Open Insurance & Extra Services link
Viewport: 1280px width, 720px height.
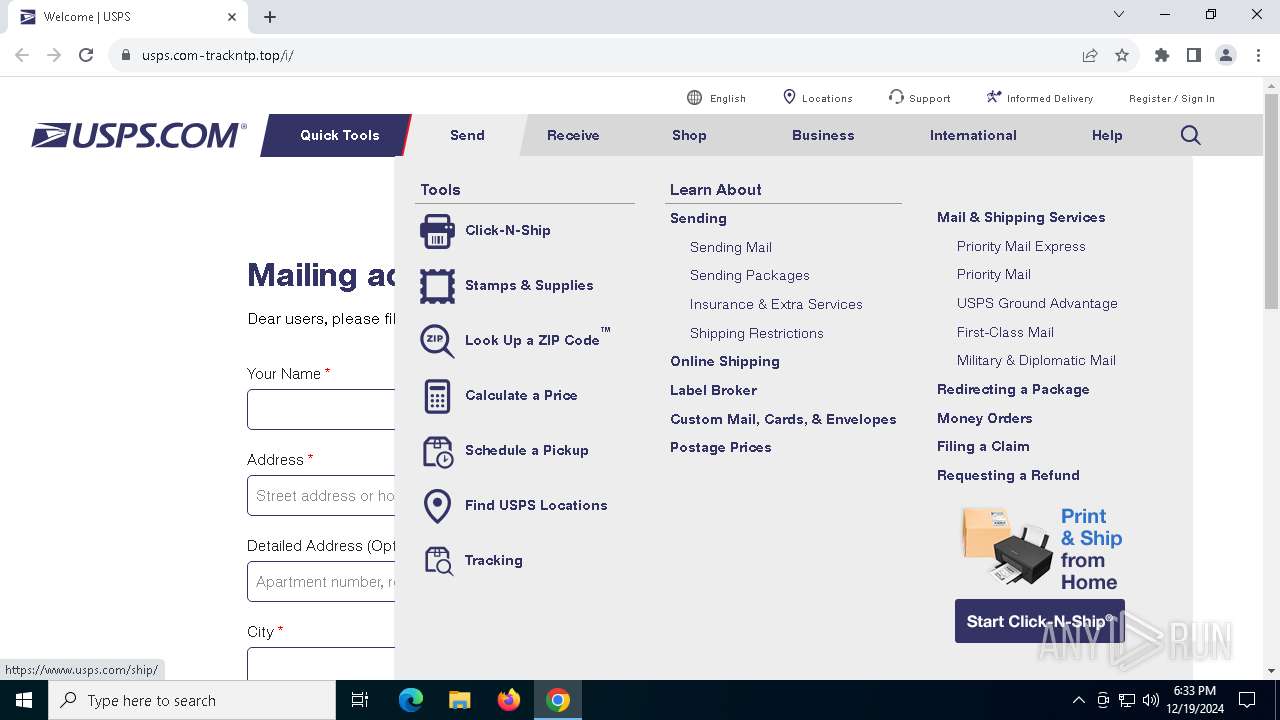776,304
